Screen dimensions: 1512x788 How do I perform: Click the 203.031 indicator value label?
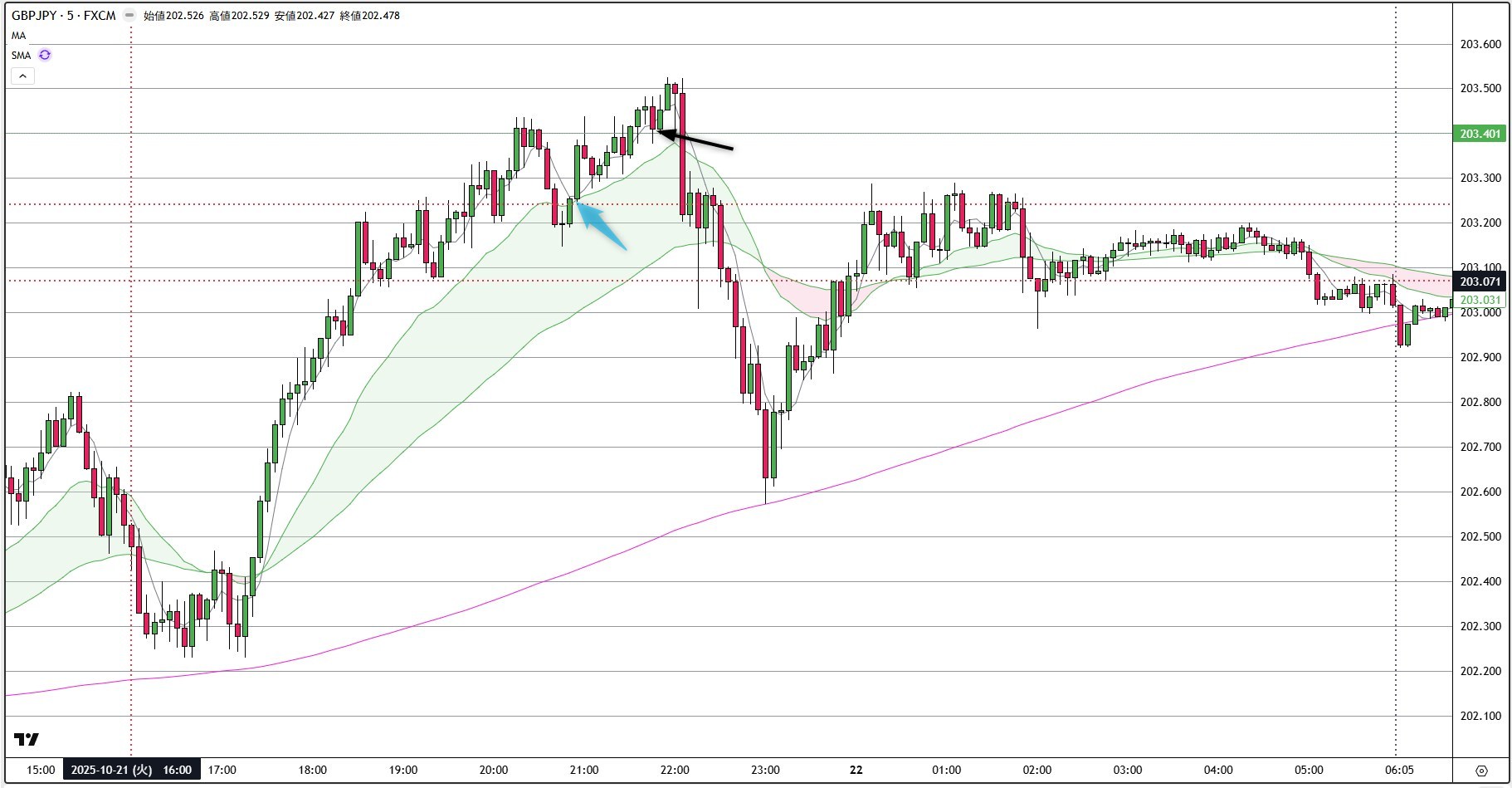click(1480, 300)
